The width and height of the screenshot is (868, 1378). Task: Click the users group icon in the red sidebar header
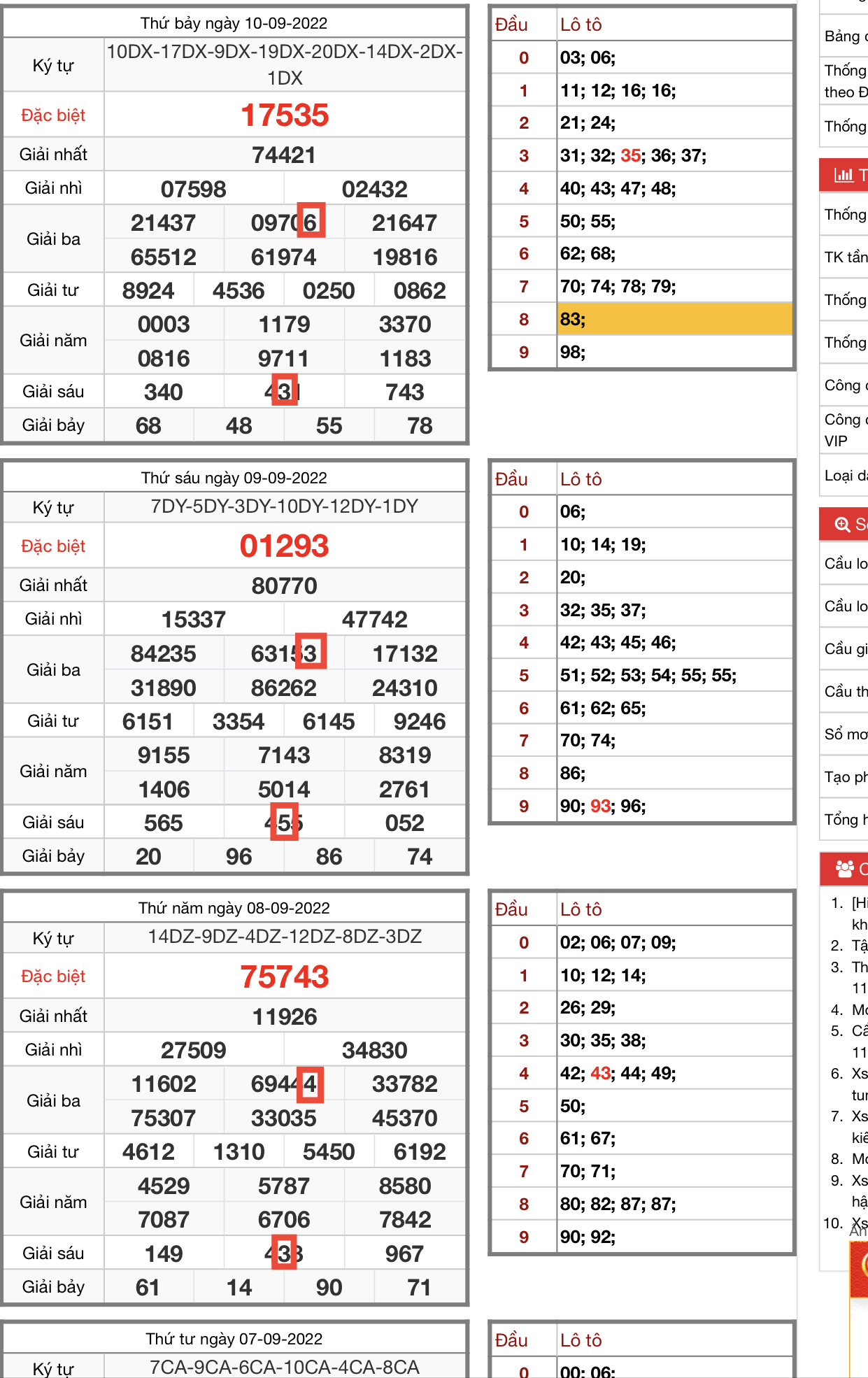(x=845, y=869)
